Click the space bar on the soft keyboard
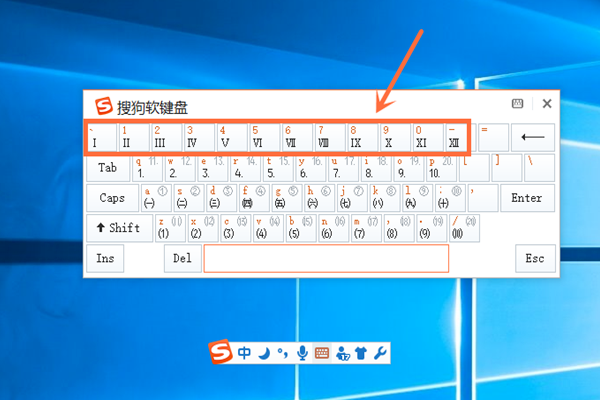This screenshot has width=600, height=400. [x=326, y=258]
